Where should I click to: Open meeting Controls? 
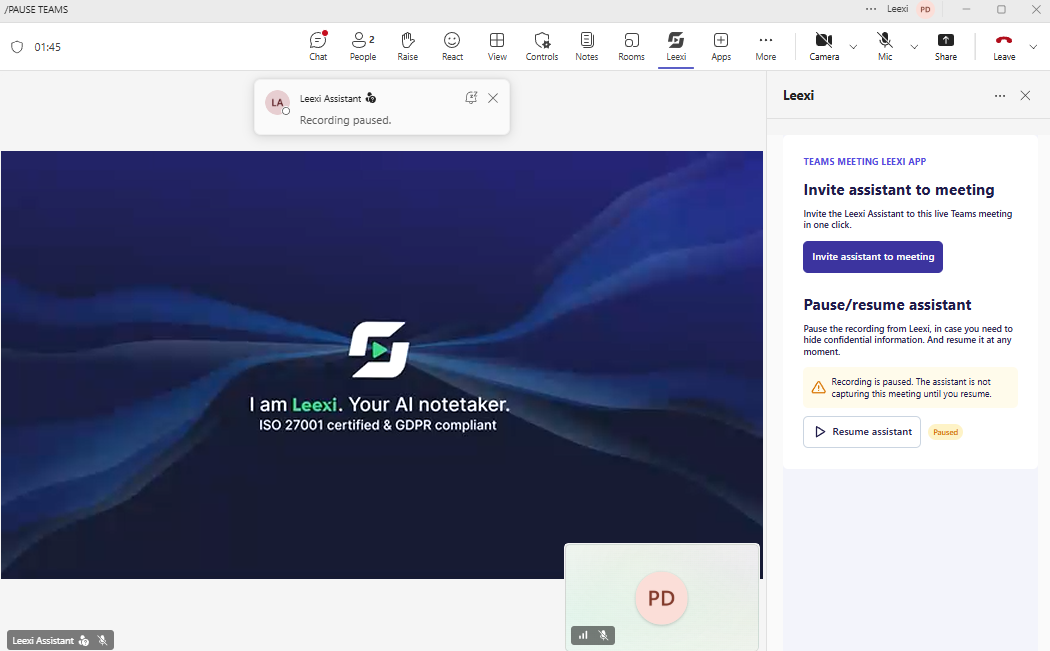click(542, 47)
